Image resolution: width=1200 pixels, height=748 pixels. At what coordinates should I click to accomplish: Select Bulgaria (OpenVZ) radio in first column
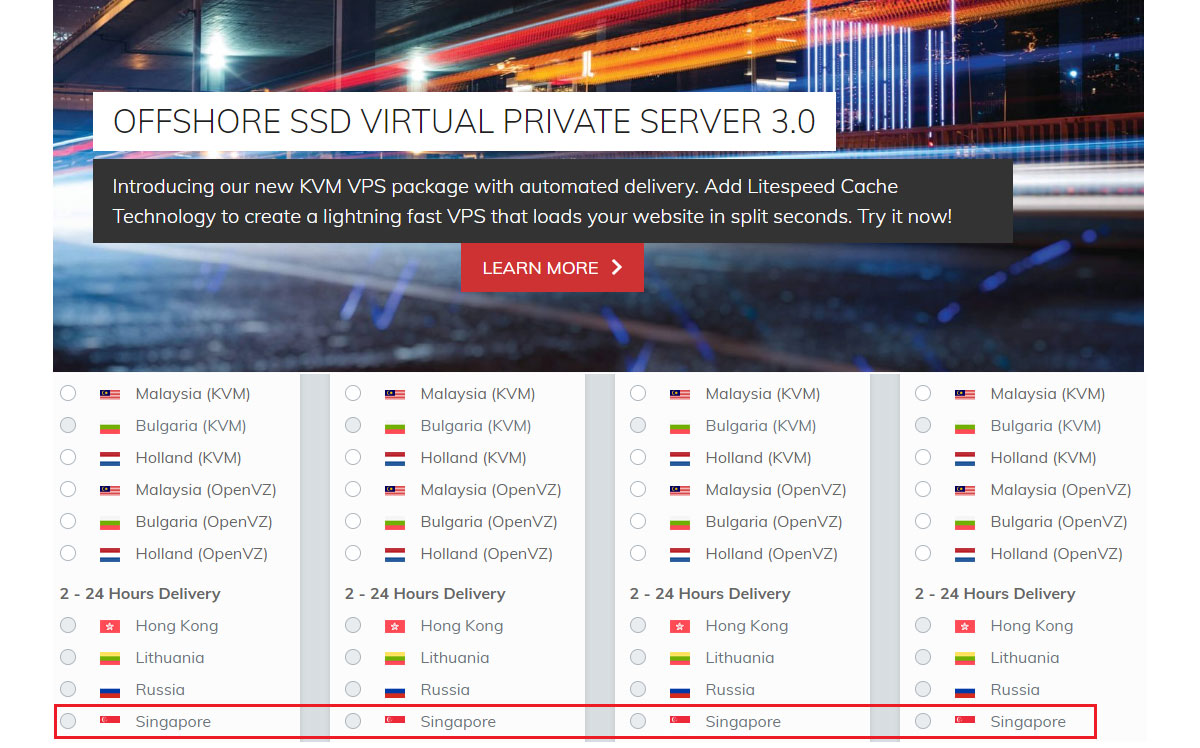click(x=68, y=521)
